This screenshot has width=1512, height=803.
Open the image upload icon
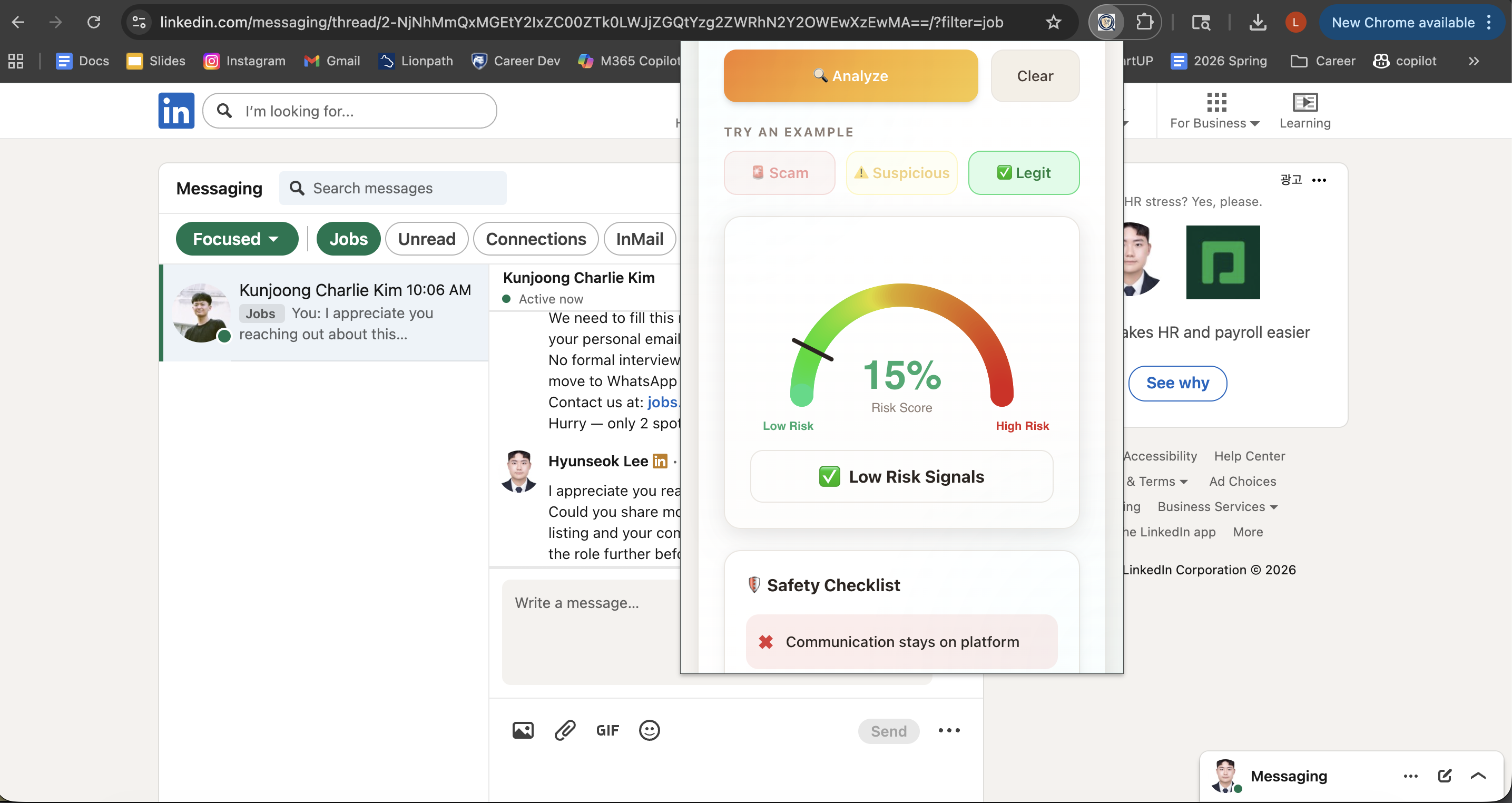tap(523, 730)
